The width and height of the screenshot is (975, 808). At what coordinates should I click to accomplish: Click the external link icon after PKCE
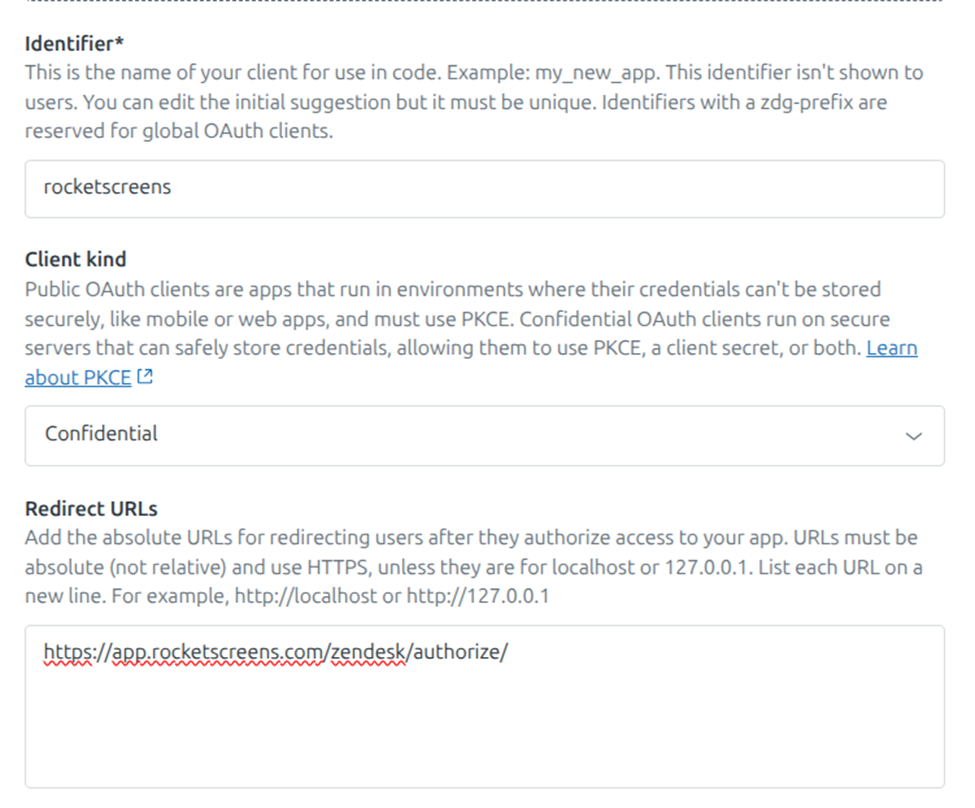click(145, 378)
